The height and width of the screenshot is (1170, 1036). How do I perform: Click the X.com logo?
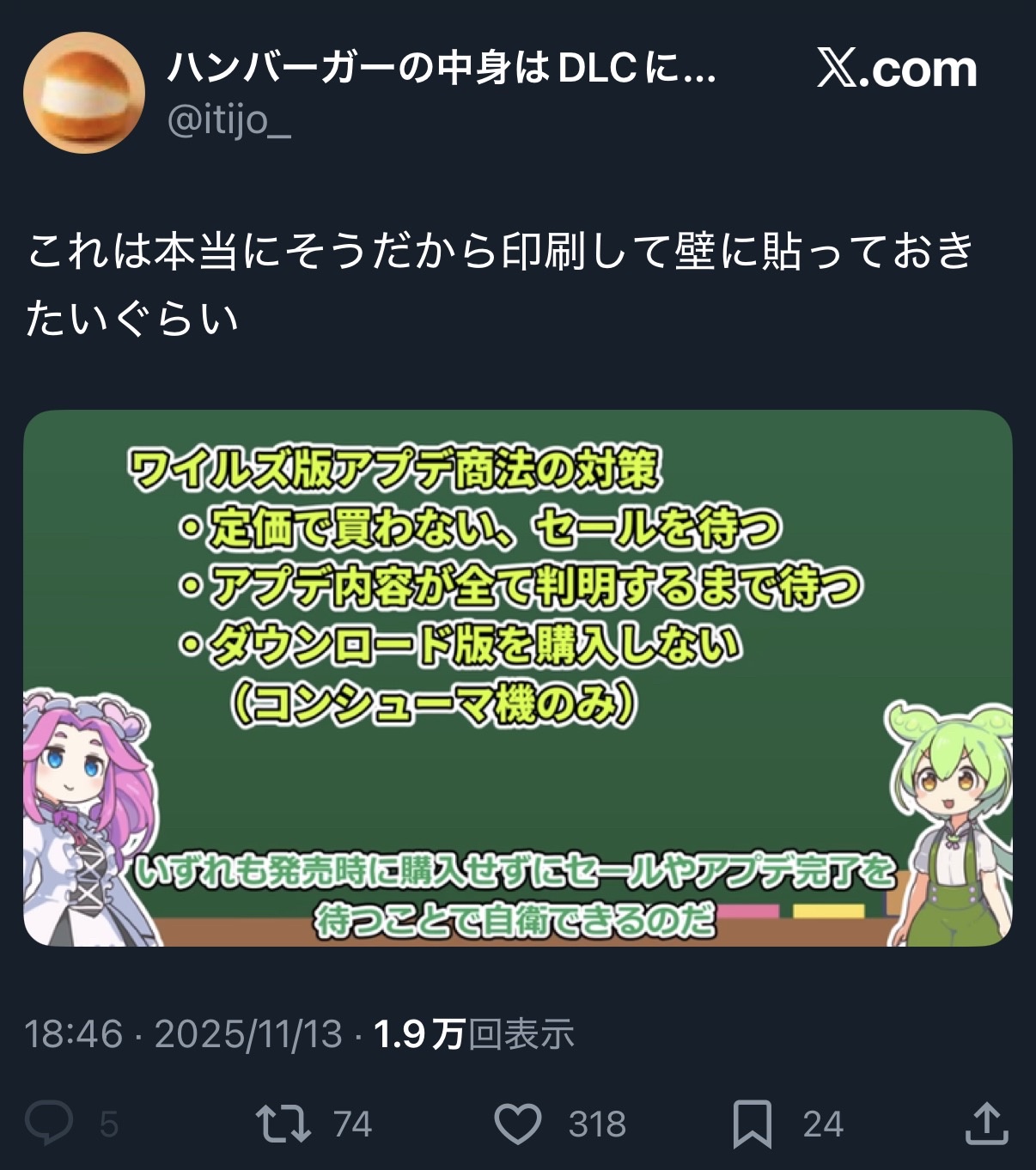coord(897,69)
